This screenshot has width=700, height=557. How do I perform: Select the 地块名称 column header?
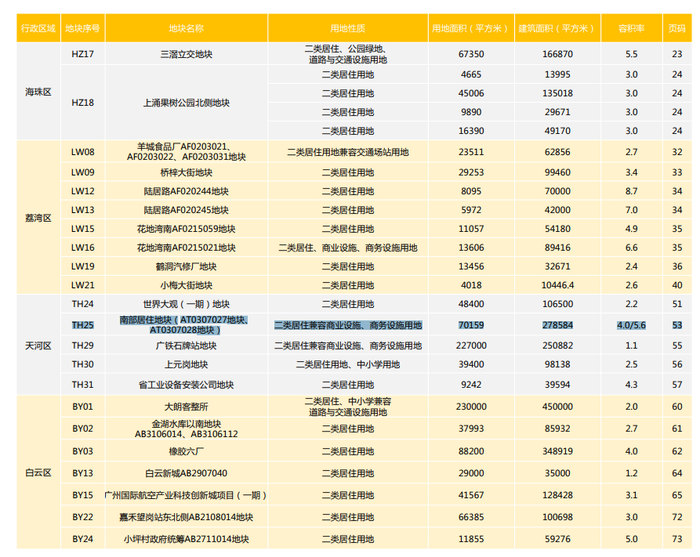pyautogui.click(x=186, y=28)
